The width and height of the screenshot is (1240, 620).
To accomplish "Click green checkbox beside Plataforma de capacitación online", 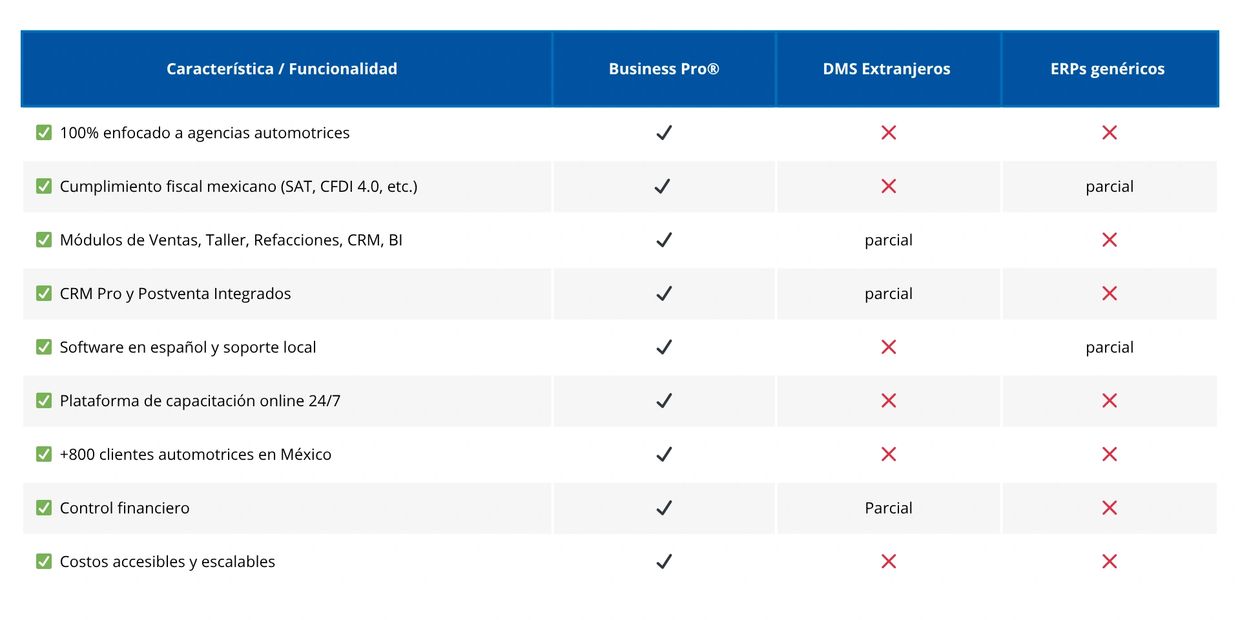I will (x=44, y=400).
